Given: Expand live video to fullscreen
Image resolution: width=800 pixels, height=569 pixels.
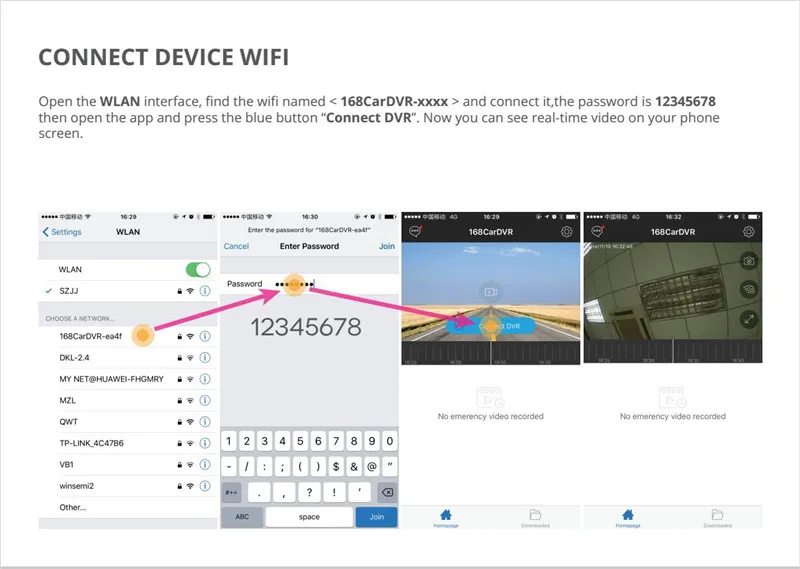Looking at the screenshot, I should click(x=748, y=319).
